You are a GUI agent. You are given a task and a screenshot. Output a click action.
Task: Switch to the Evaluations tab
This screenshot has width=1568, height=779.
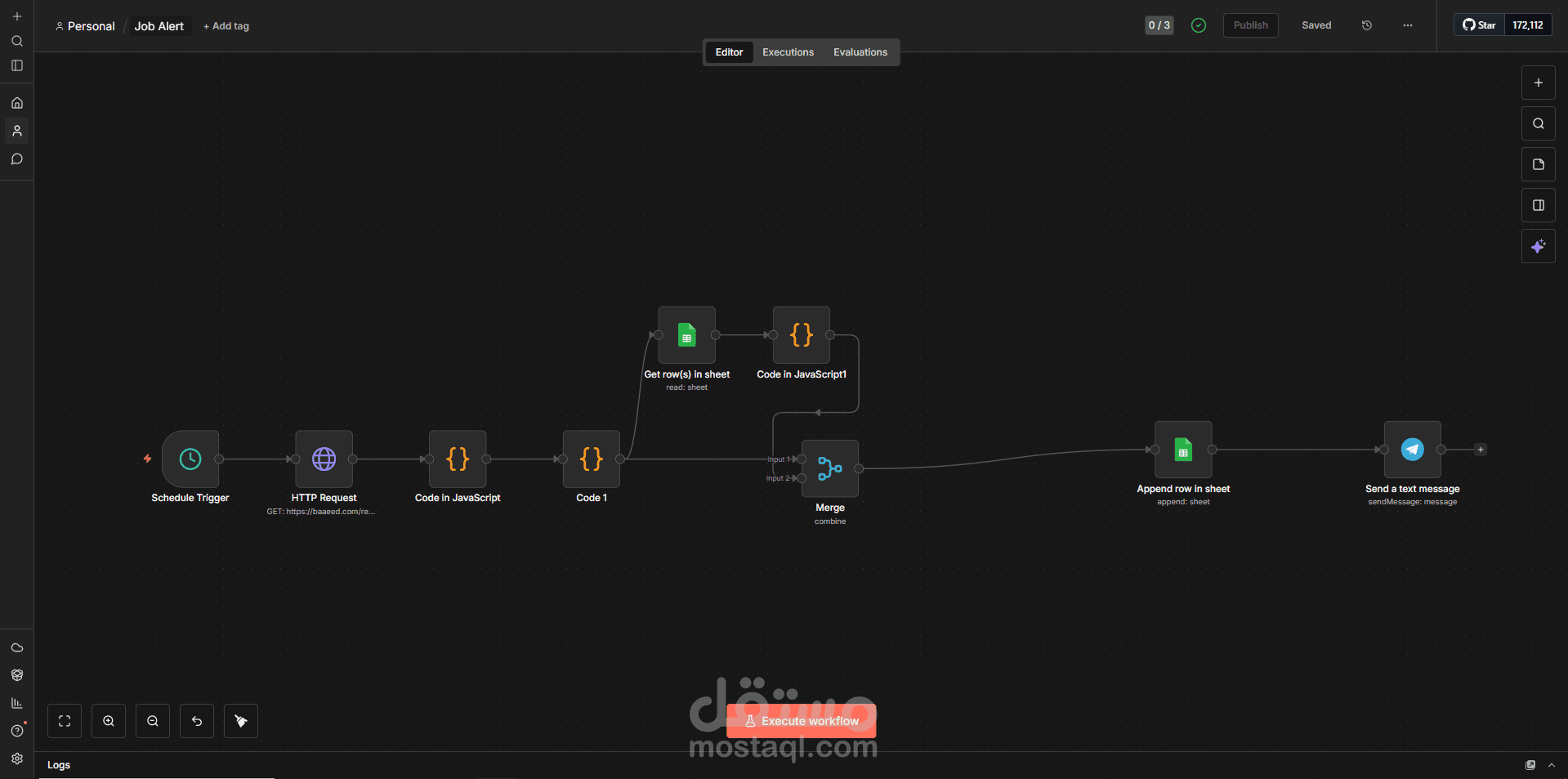[860, 52]
